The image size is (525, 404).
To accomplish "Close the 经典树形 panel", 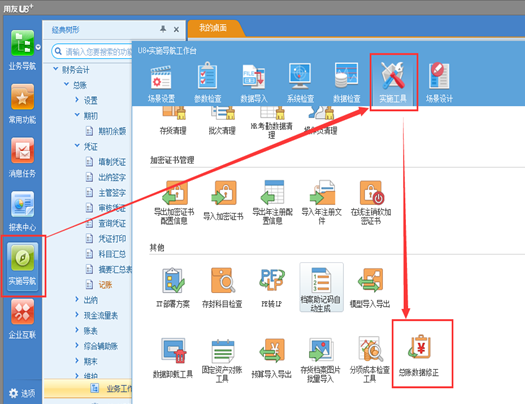I will [176, 29].
